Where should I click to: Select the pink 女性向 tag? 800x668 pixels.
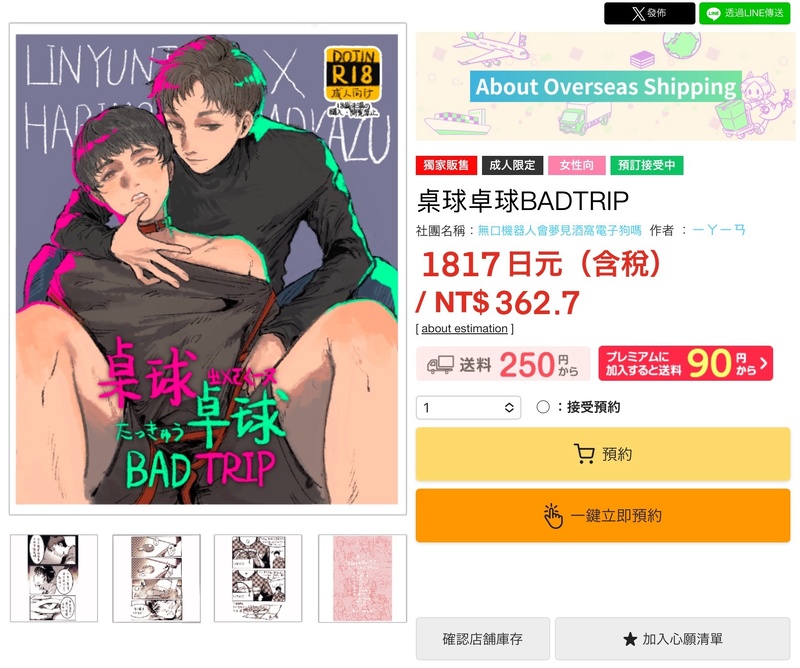[577, 165]
